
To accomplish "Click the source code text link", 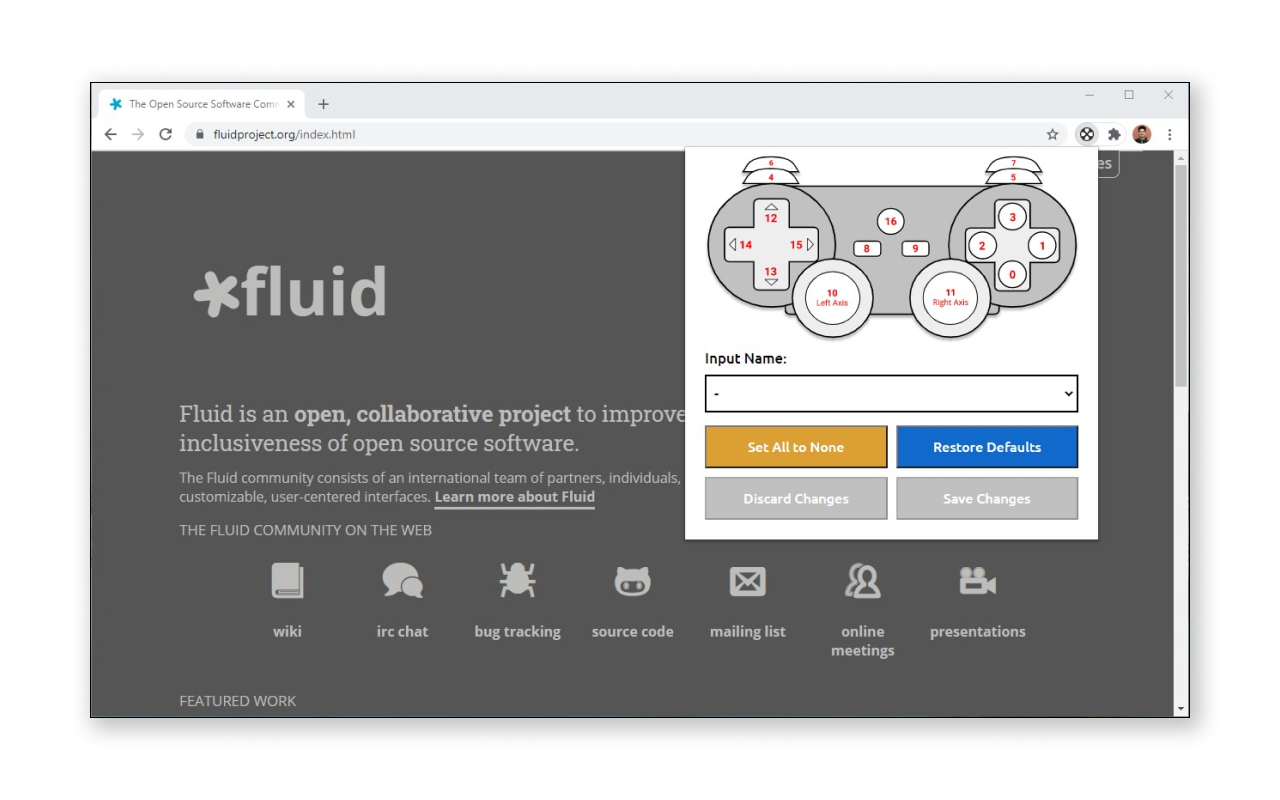I will pyautogui.click(x=632, y=632).
